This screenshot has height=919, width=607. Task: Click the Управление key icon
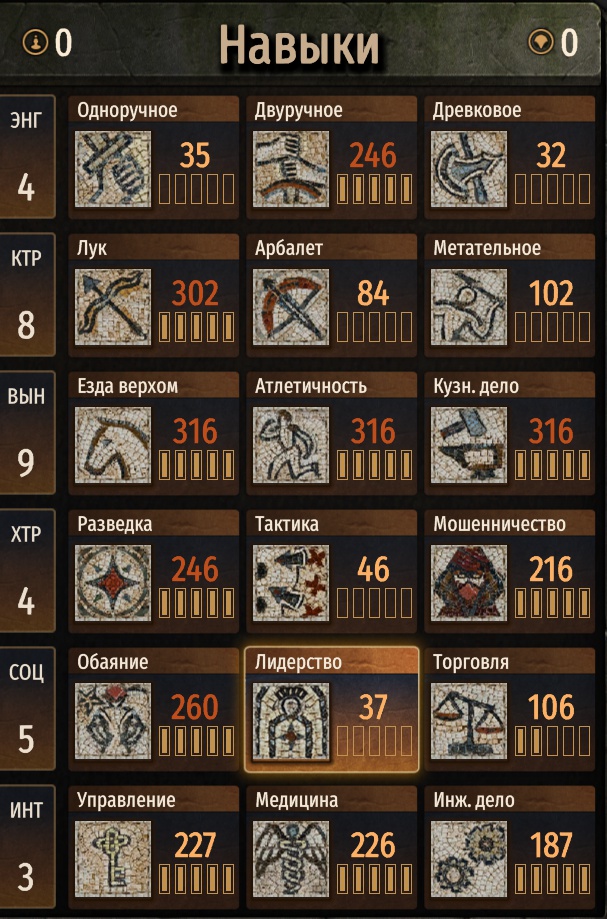pyautogui.click(x=112, y=859)
